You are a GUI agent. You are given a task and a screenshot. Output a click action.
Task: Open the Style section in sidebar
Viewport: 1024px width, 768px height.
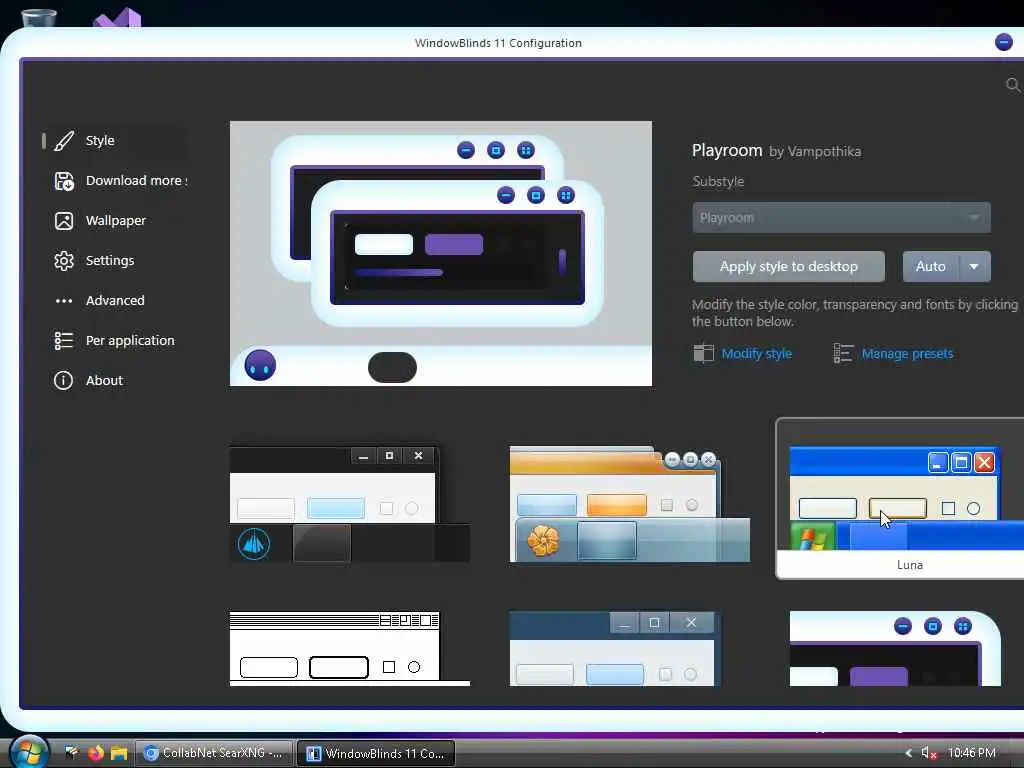pyautogui.click(x=114, y=141)
